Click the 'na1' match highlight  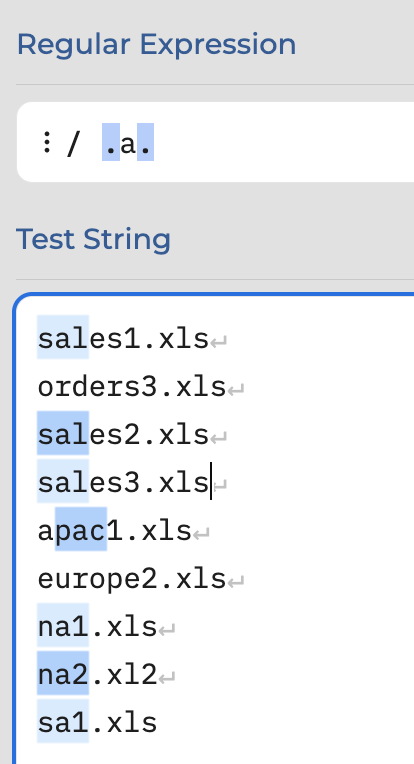click(63, 625)
